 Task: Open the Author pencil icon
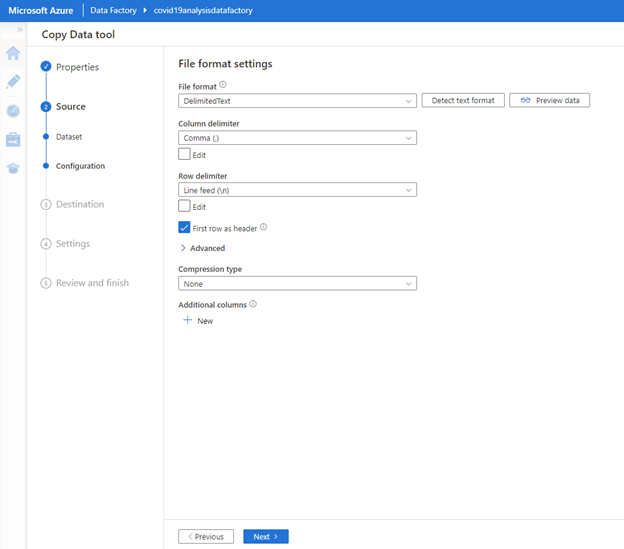(x=13, y=82)
